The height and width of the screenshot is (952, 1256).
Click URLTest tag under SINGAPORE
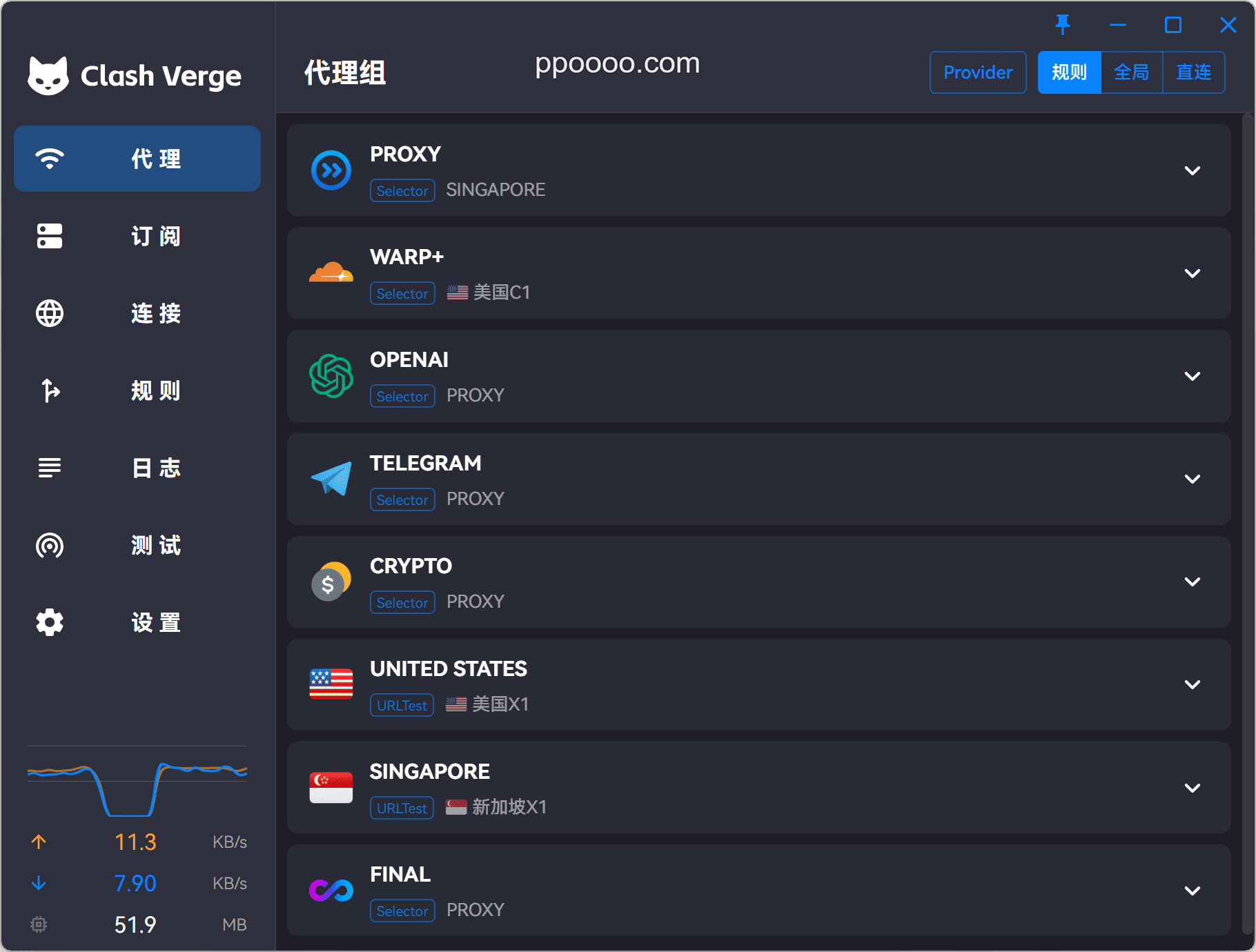402,808
